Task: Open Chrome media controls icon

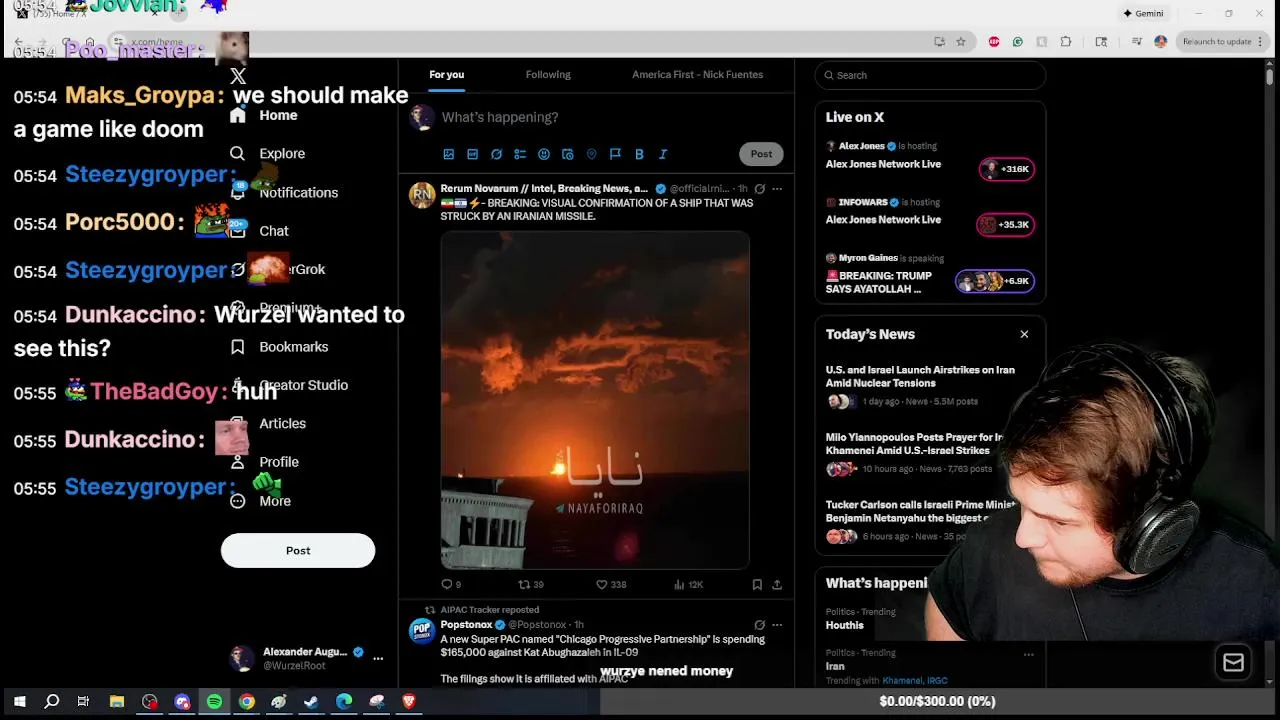Action: [x=1137, y=42]
